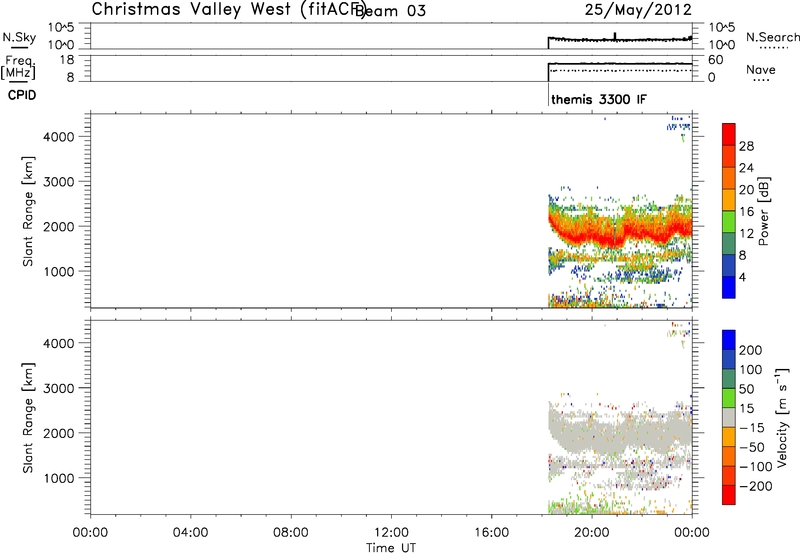This screenshot has width=800, height=554.
Task: Click the date "25/May/2012"
Action: 638,10
